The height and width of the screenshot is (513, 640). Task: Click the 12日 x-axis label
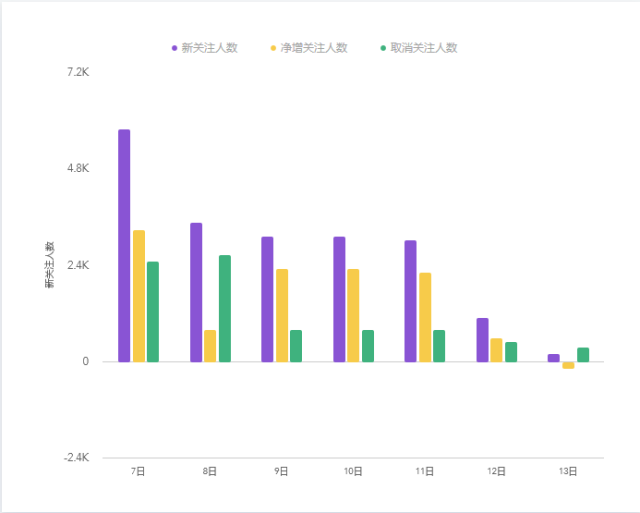[496, 471]
